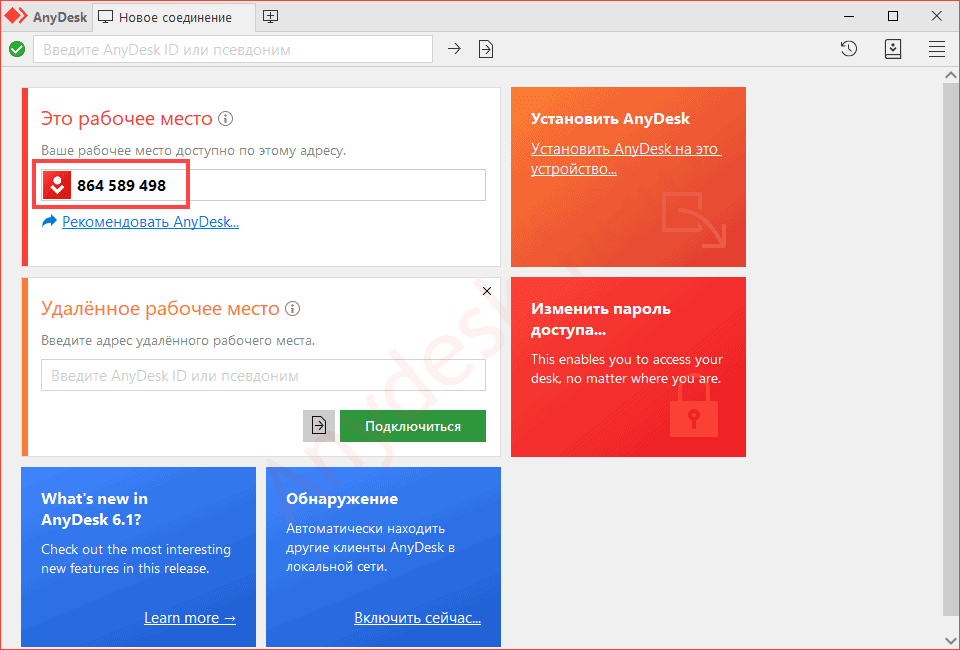
Task: Add a new tab with the plus icon
Action: click(x=271, y=17)
